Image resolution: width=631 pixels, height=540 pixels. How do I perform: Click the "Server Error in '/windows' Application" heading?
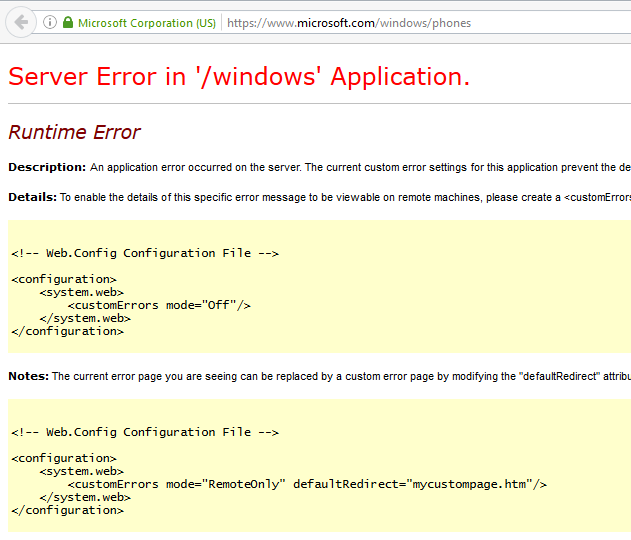pos(238,77)
